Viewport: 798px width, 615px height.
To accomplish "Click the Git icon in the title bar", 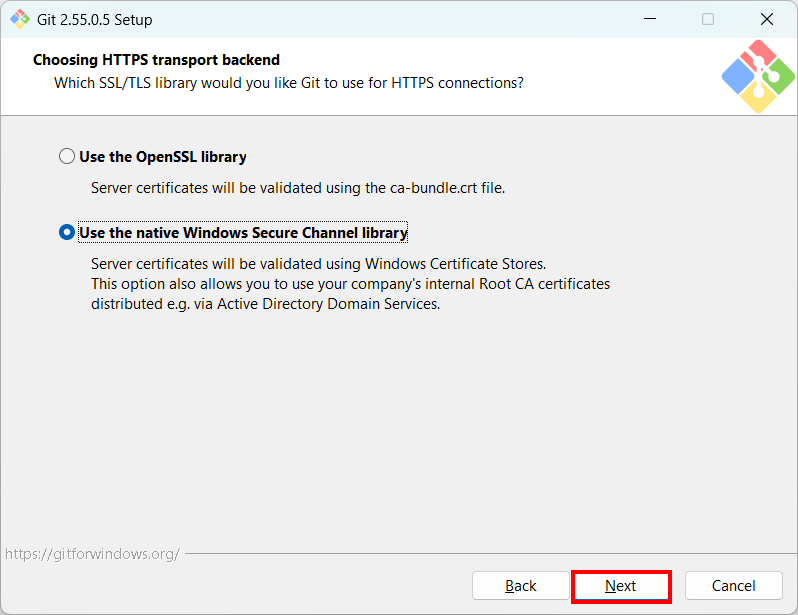I will pos(20,19).
